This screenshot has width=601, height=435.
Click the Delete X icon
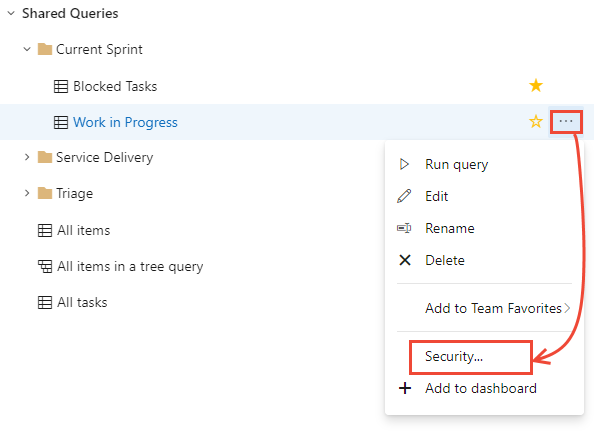(x=405, y=260)
